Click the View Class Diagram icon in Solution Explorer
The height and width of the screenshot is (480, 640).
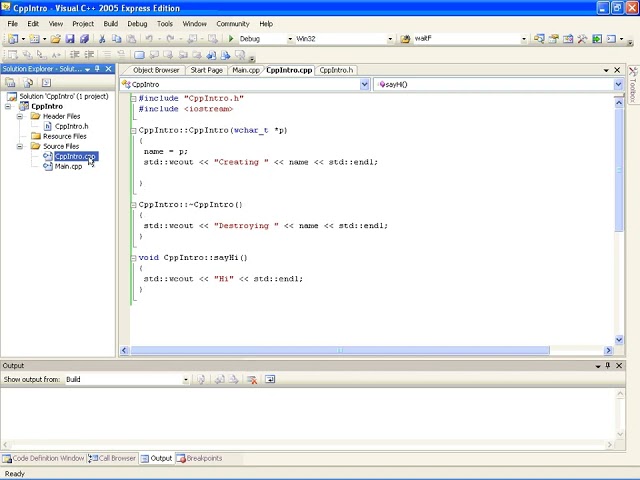coord(46,83)
